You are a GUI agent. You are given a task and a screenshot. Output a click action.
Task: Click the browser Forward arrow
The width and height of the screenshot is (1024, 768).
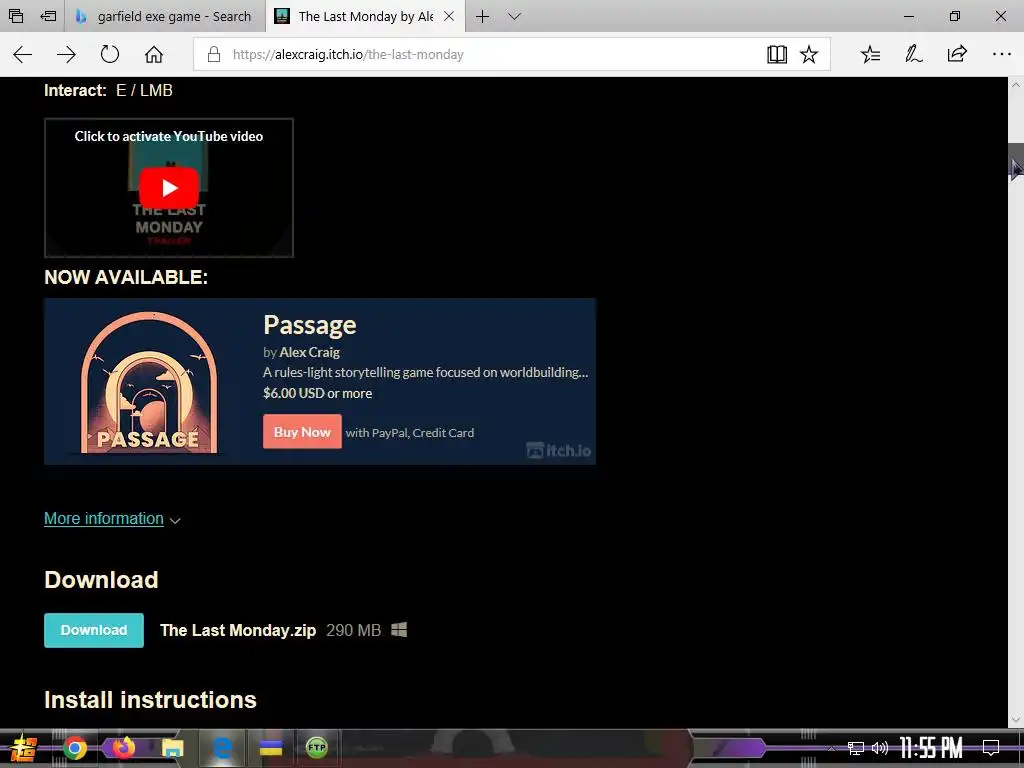(66, 54)
